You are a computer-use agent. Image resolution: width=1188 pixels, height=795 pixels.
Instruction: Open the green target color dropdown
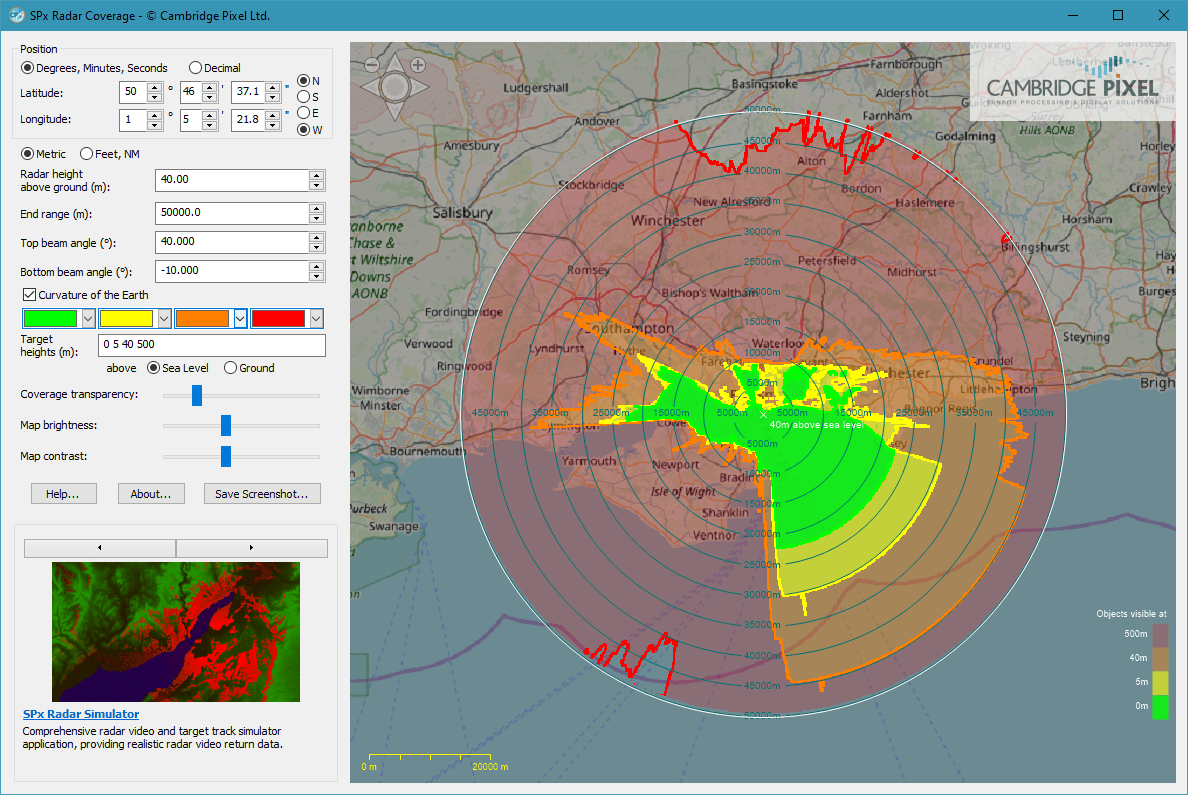(x=85, y=318)
